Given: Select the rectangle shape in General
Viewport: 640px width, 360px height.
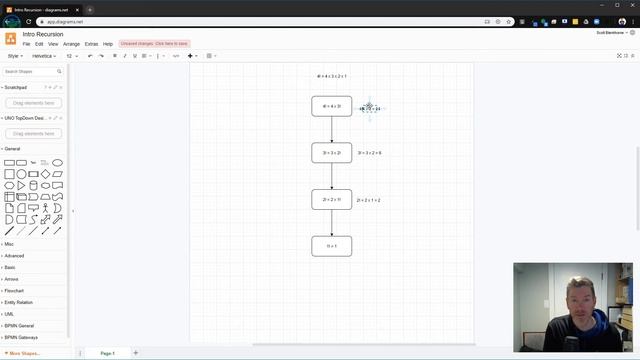Looking at the screenshot, I should point(9,163).
